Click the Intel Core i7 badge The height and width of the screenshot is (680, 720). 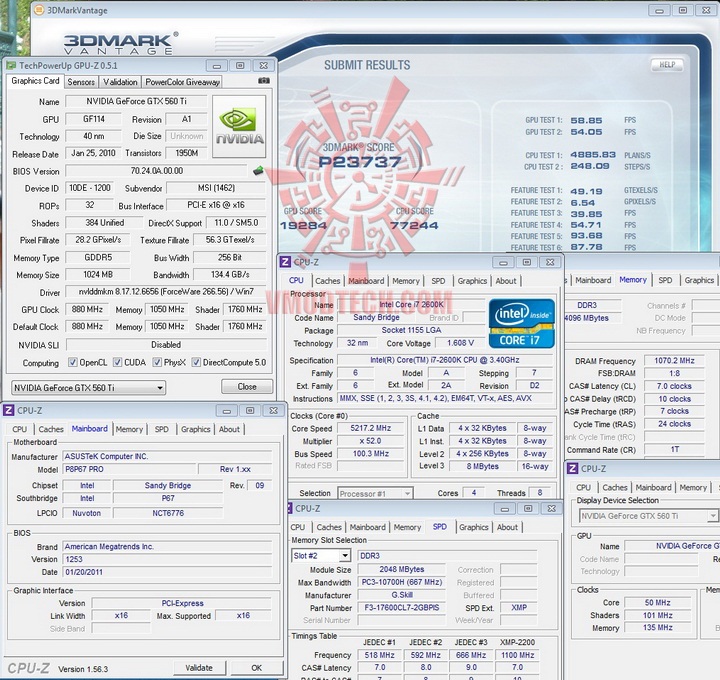[521, 322]
